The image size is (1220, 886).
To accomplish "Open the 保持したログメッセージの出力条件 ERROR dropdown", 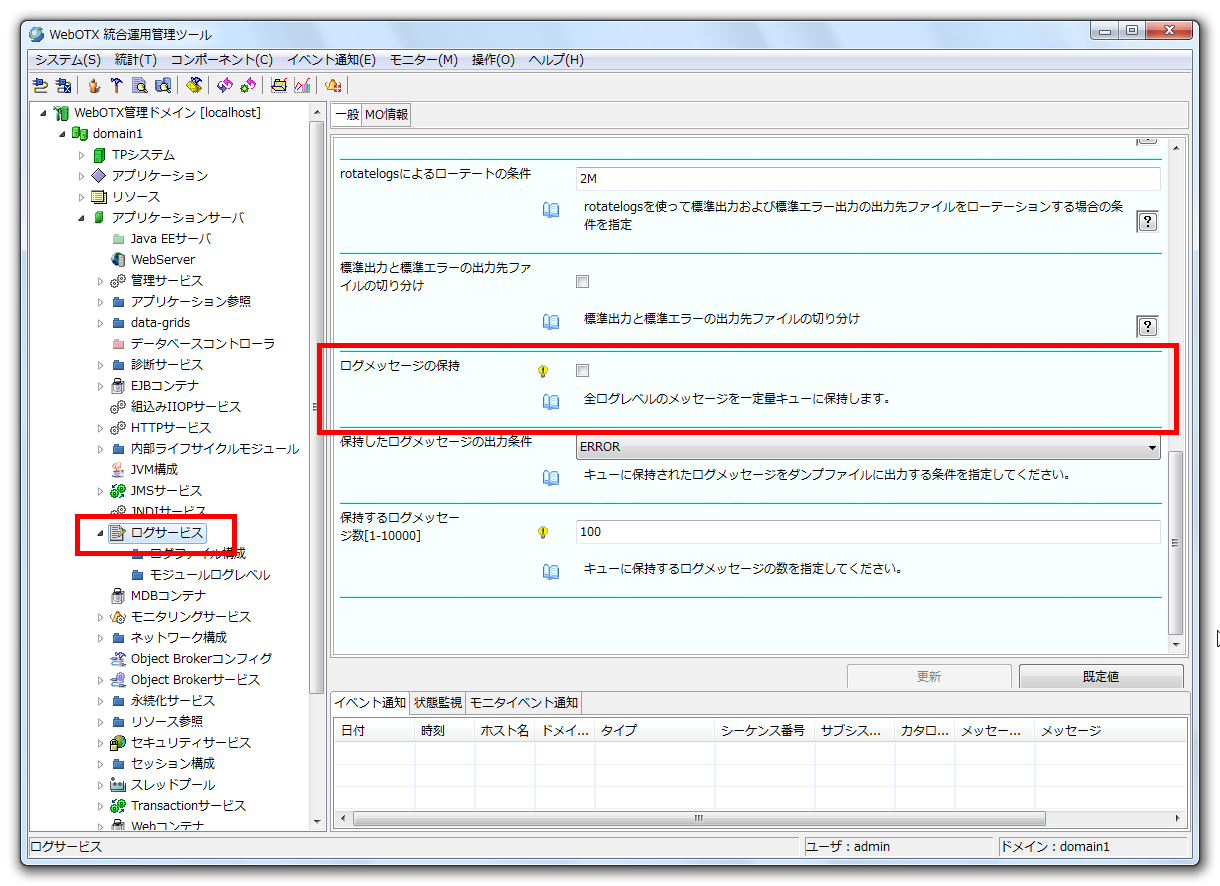I will (1151, 446).
